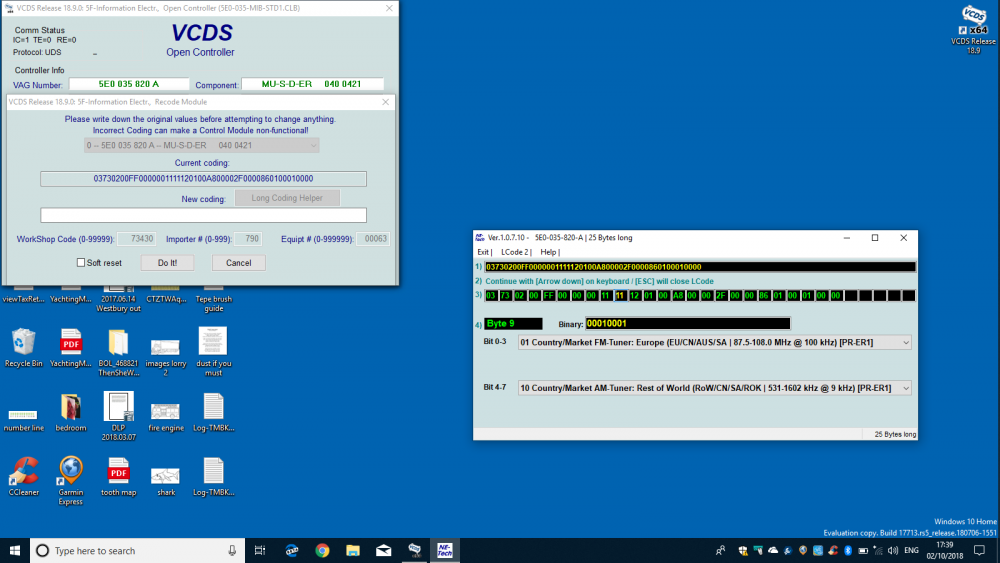The height and width of the screenshot is (563, 1000).
Task: Switch to the VCDS app in the taskbar
Action: tap(415, 550)
